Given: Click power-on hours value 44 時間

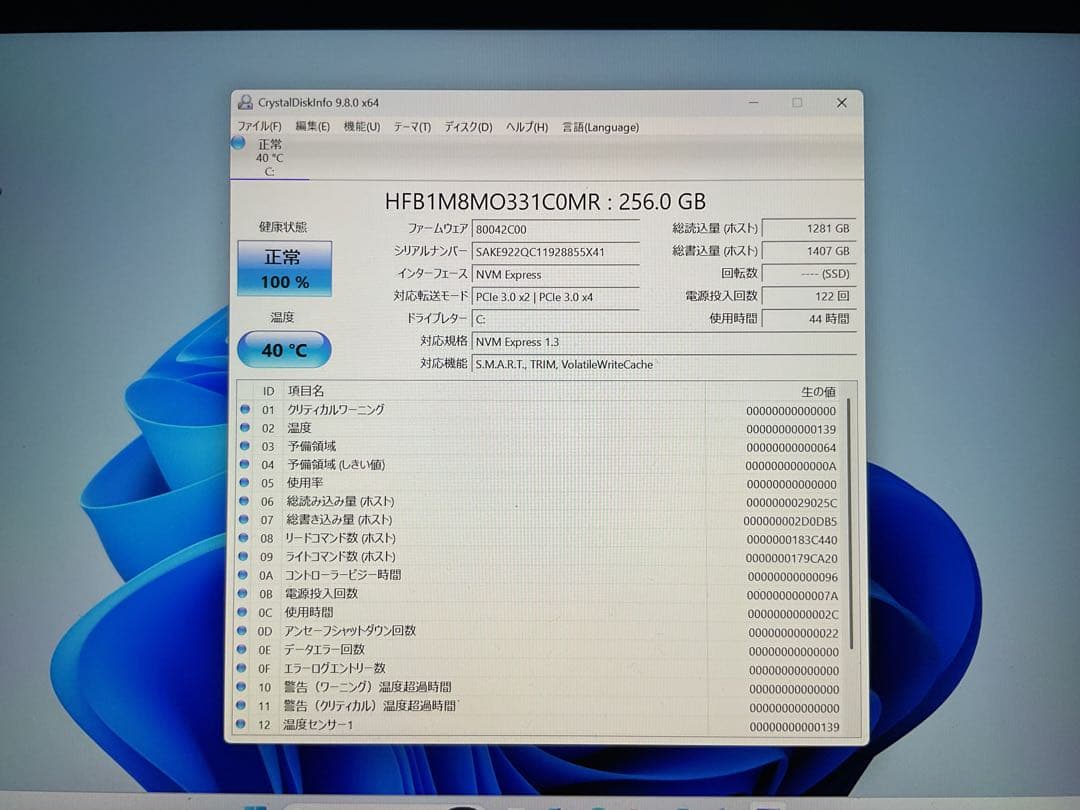Looking at the screenshot, I should click(809, 318).
